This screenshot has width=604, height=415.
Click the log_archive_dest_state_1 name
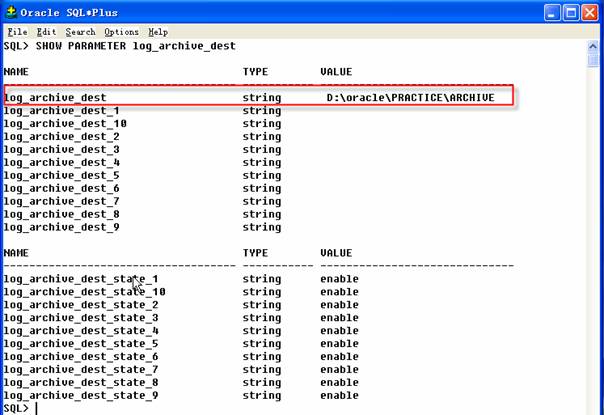point(81,279)
